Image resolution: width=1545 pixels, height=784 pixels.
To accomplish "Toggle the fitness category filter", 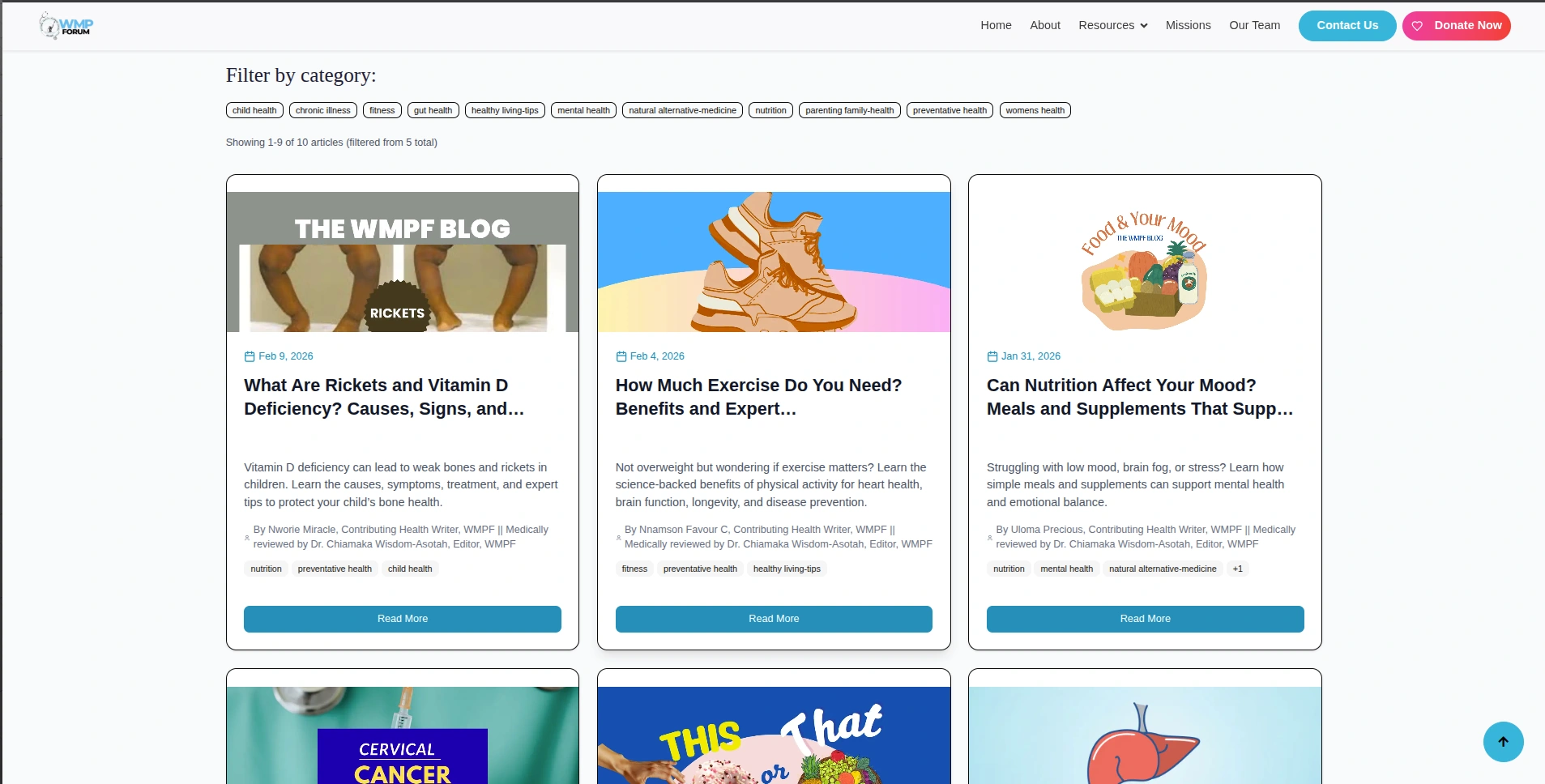I will tap(382, 110).
